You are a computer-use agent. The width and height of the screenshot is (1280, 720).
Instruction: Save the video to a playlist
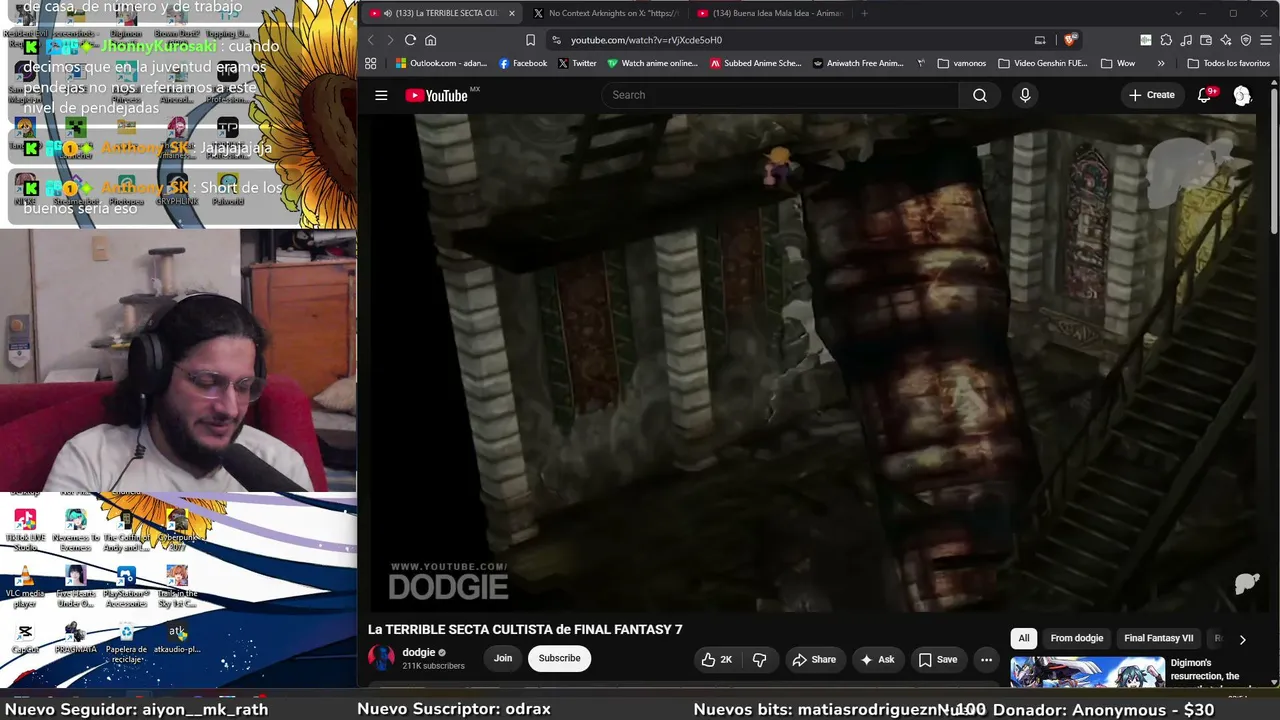[938, 659]
